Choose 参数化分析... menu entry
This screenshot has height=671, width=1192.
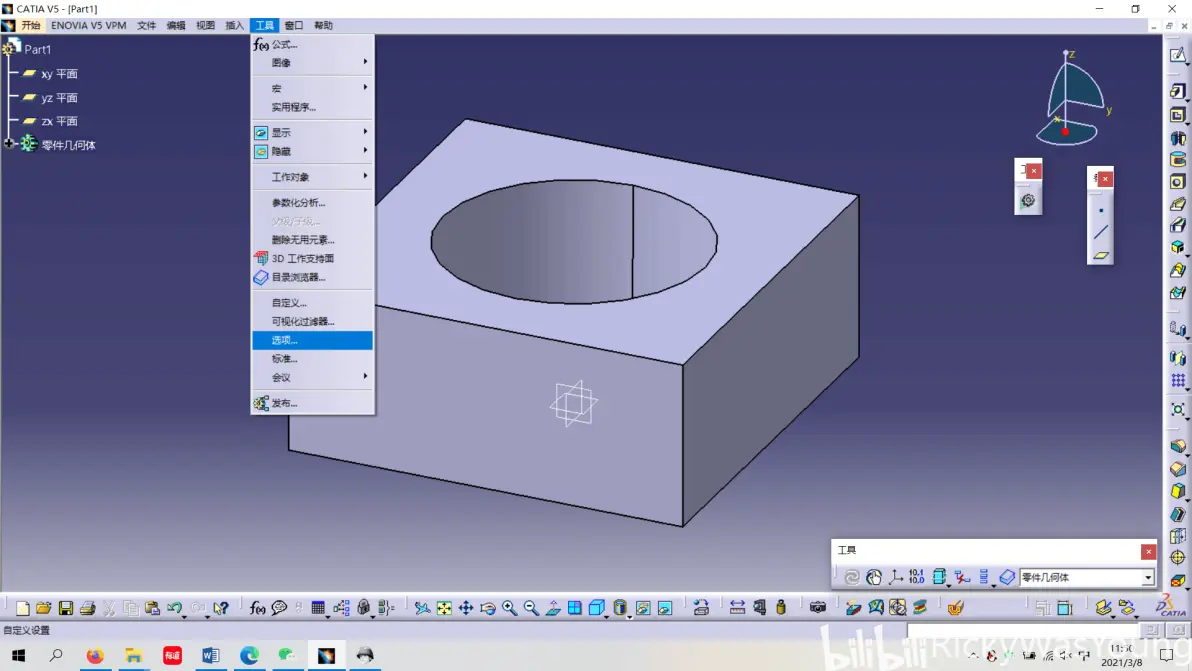[x=312, y=202]
